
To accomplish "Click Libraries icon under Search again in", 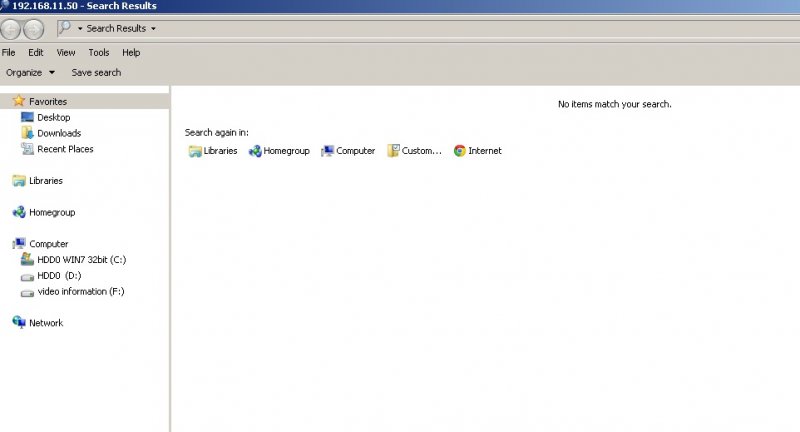I will pyautogui.click(x=195, y=151).
